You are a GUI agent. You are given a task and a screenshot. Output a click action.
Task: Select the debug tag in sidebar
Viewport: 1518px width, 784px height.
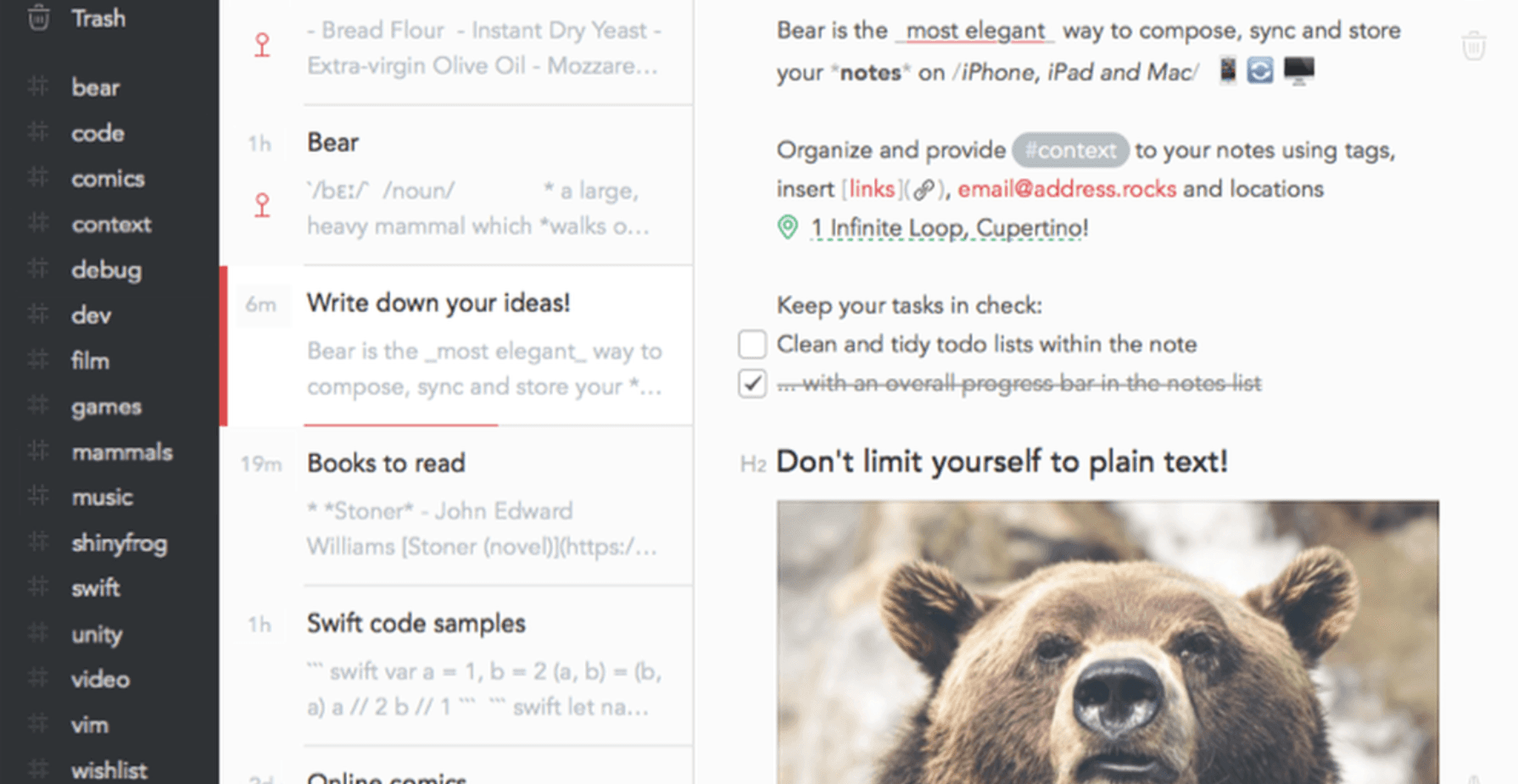[106, 270]
